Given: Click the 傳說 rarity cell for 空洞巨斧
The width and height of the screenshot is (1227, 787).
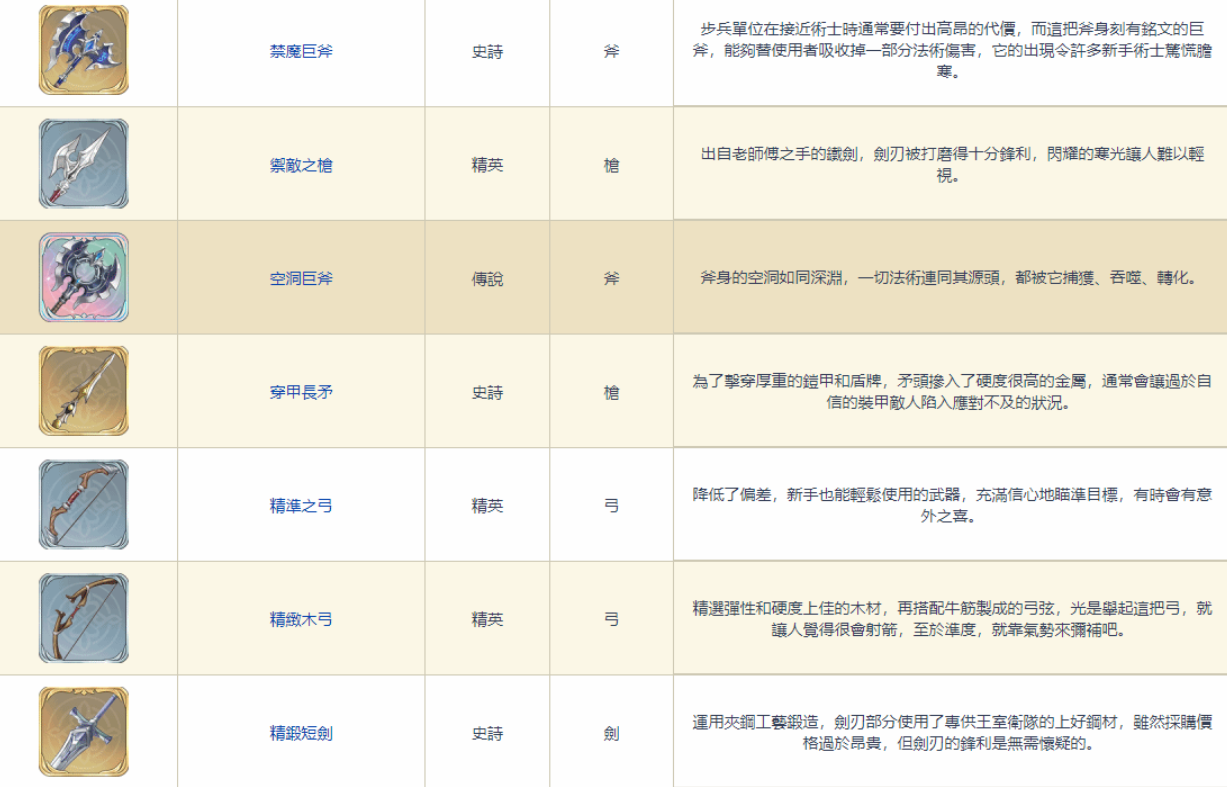Looking at the screenshot, I should (x=487, y=279).
